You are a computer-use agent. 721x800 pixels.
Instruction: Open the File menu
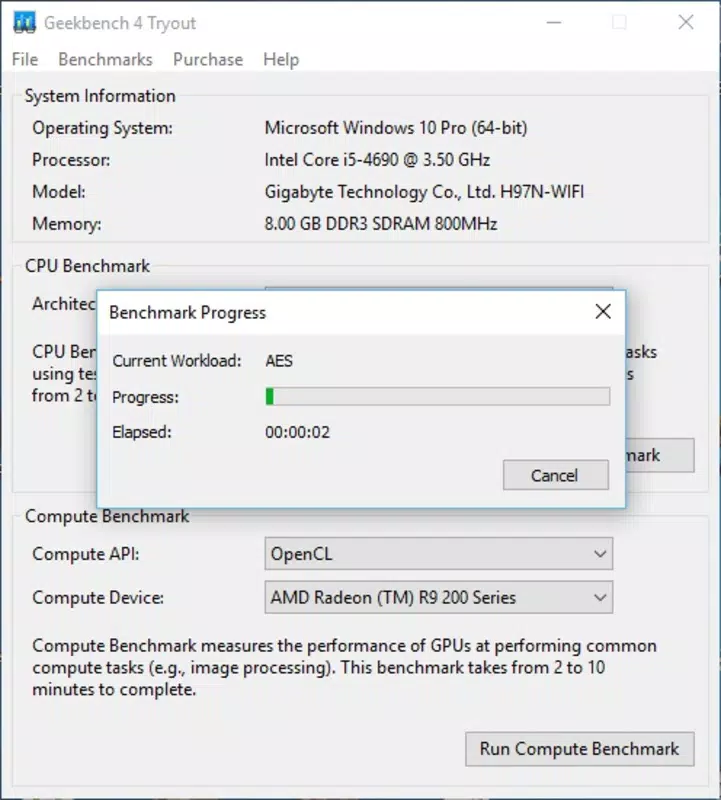(25, 60)
